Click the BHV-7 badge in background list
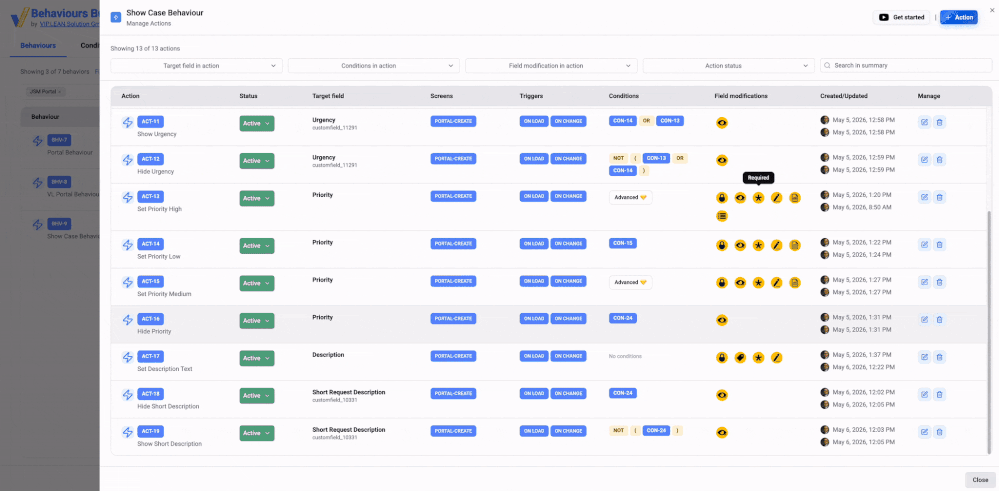Image resolution: width=999 pixels, height=491 pixels. pos(59,139)
